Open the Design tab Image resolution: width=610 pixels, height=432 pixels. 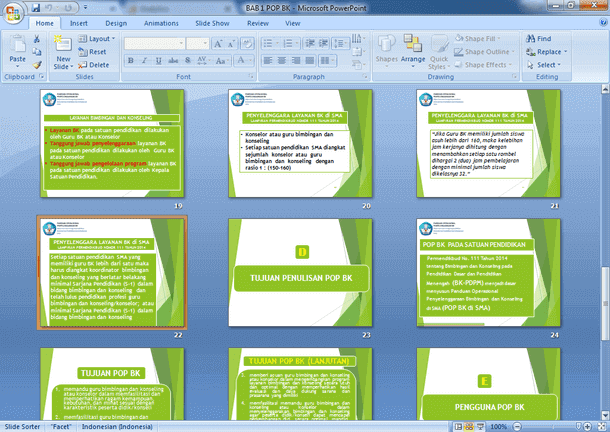(x=116, y=23)
